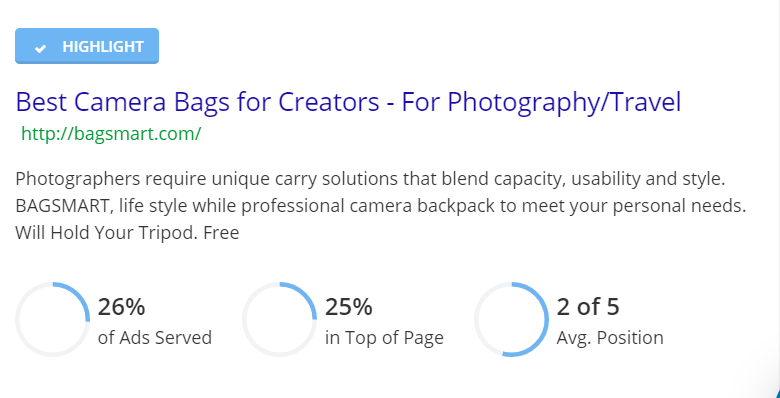Click the Avg. Position circular gauge
The width and height of the screenshot is (780, 398).
coord(511,319)
